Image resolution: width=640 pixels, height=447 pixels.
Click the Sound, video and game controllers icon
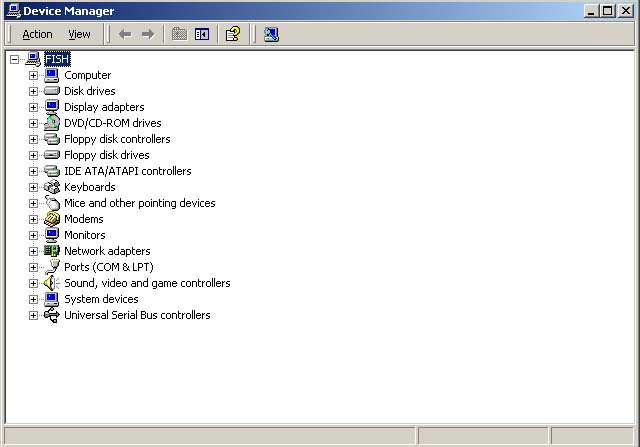(x=52, y=283)
